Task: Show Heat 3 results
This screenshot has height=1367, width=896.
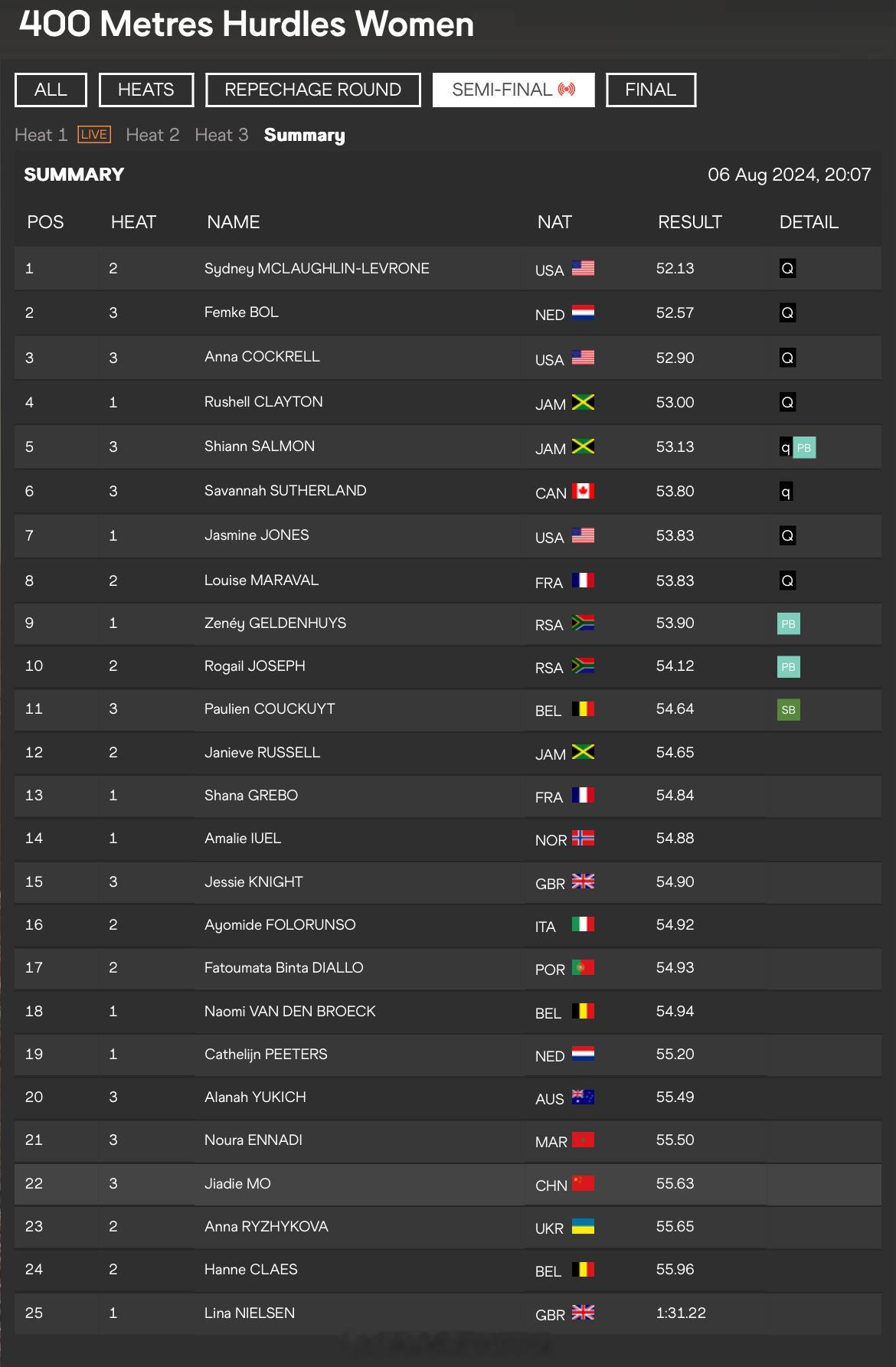Action: tap(221, 135)
